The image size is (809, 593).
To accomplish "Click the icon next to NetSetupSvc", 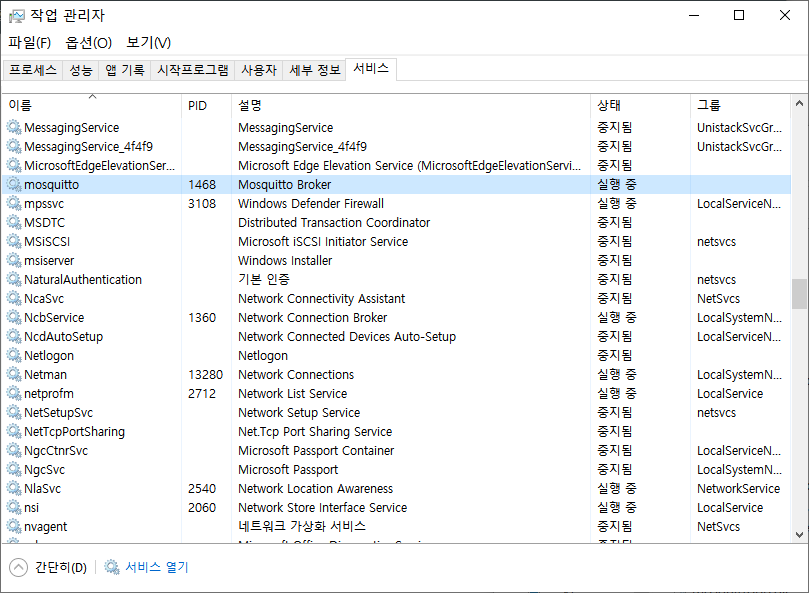I will [14, 412].
